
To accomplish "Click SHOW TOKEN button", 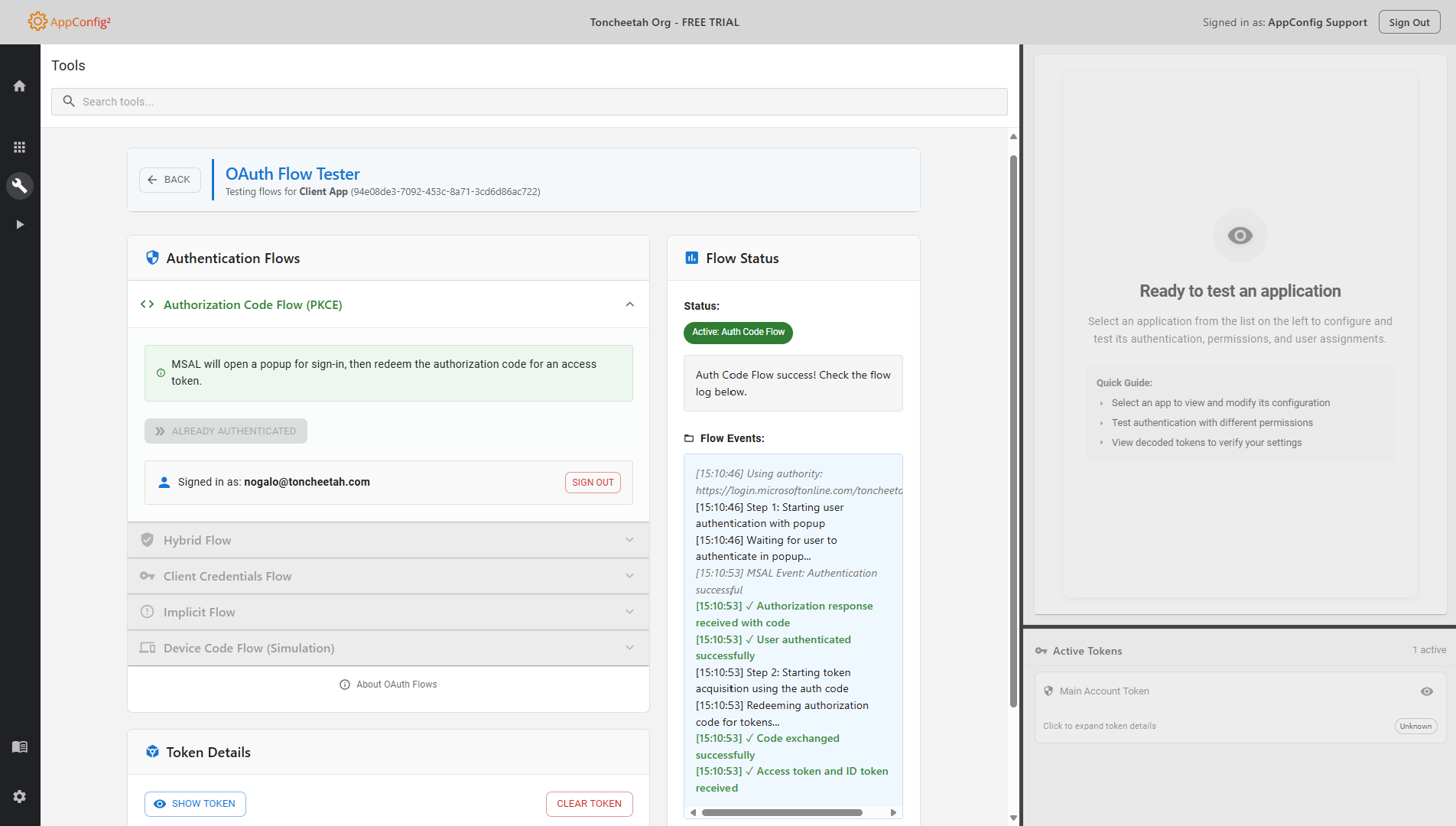I will 195,804.
